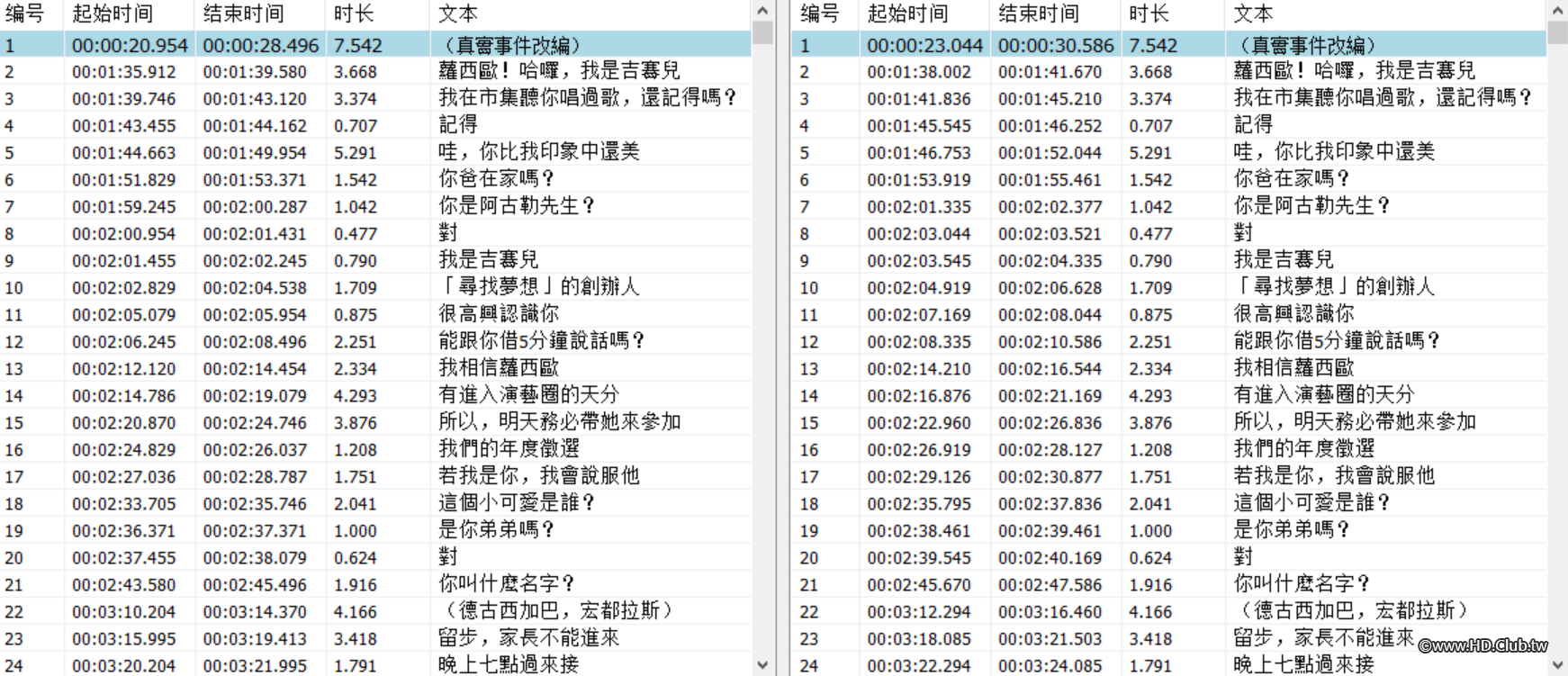Screen dimensions: 1568x676
Task: Click the start time 00:02:20.870
Action: pos(124,423)
